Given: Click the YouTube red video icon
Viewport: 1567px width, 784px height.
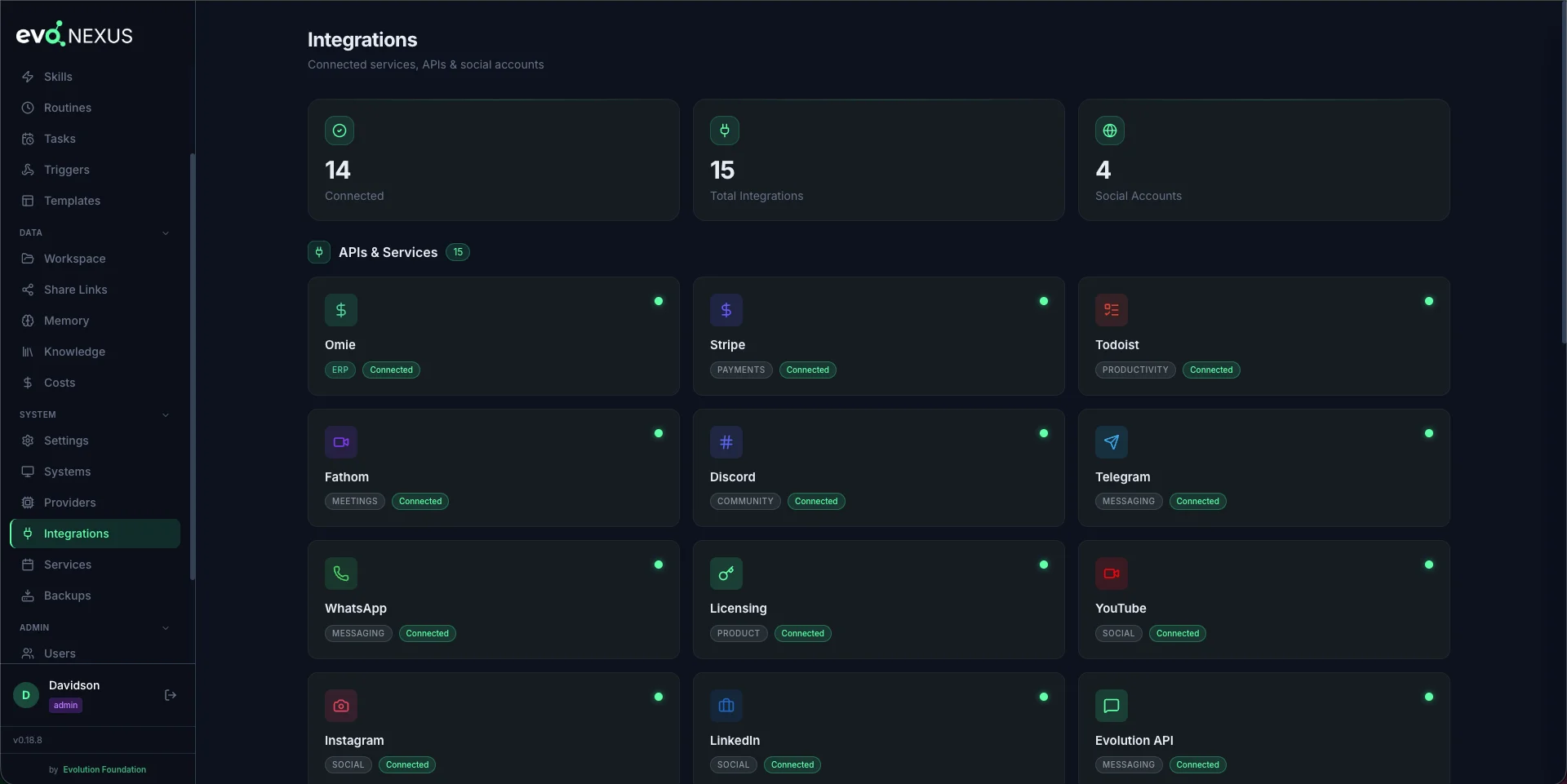Looking at the screenshot, I should 1112,574.
